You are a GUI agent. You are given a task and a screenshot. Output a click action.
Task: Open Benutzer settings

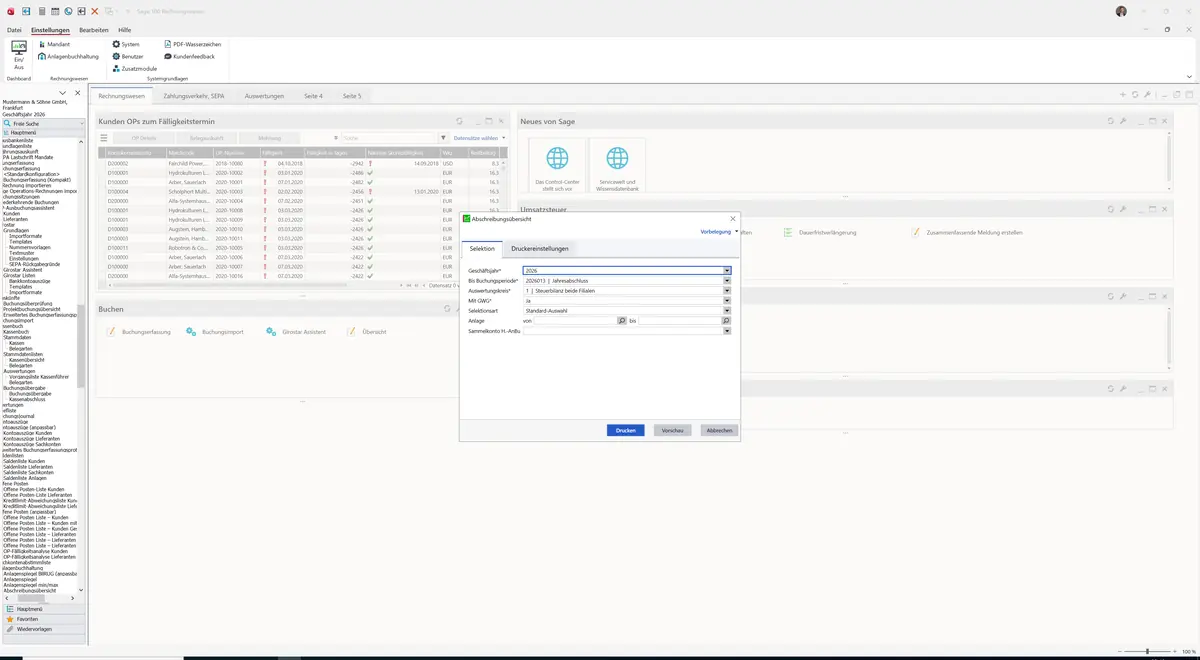(x=128, y=56)
